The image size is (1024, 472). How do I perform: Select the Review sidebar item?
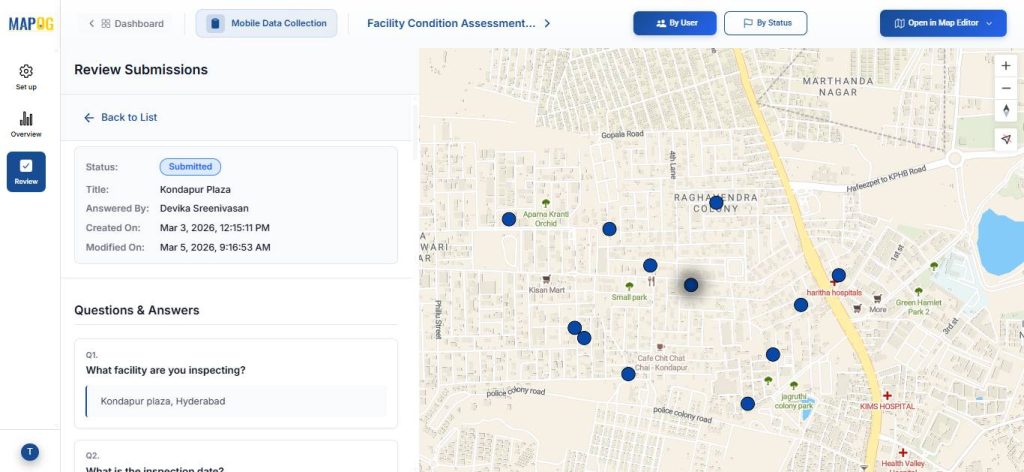tap(26, 171)
